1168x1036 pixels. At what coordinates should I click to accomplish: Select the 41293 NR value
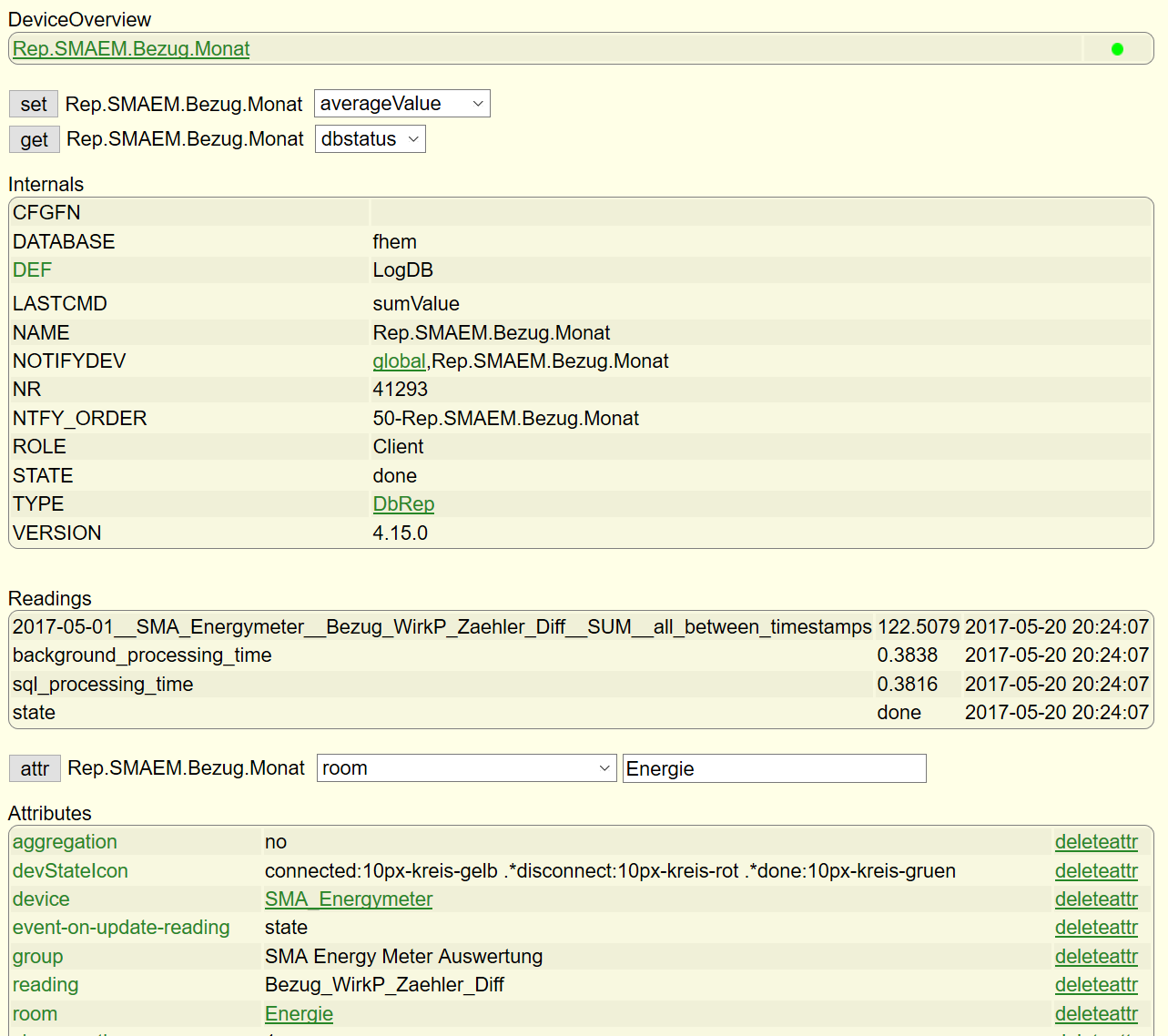coord(401,390)
